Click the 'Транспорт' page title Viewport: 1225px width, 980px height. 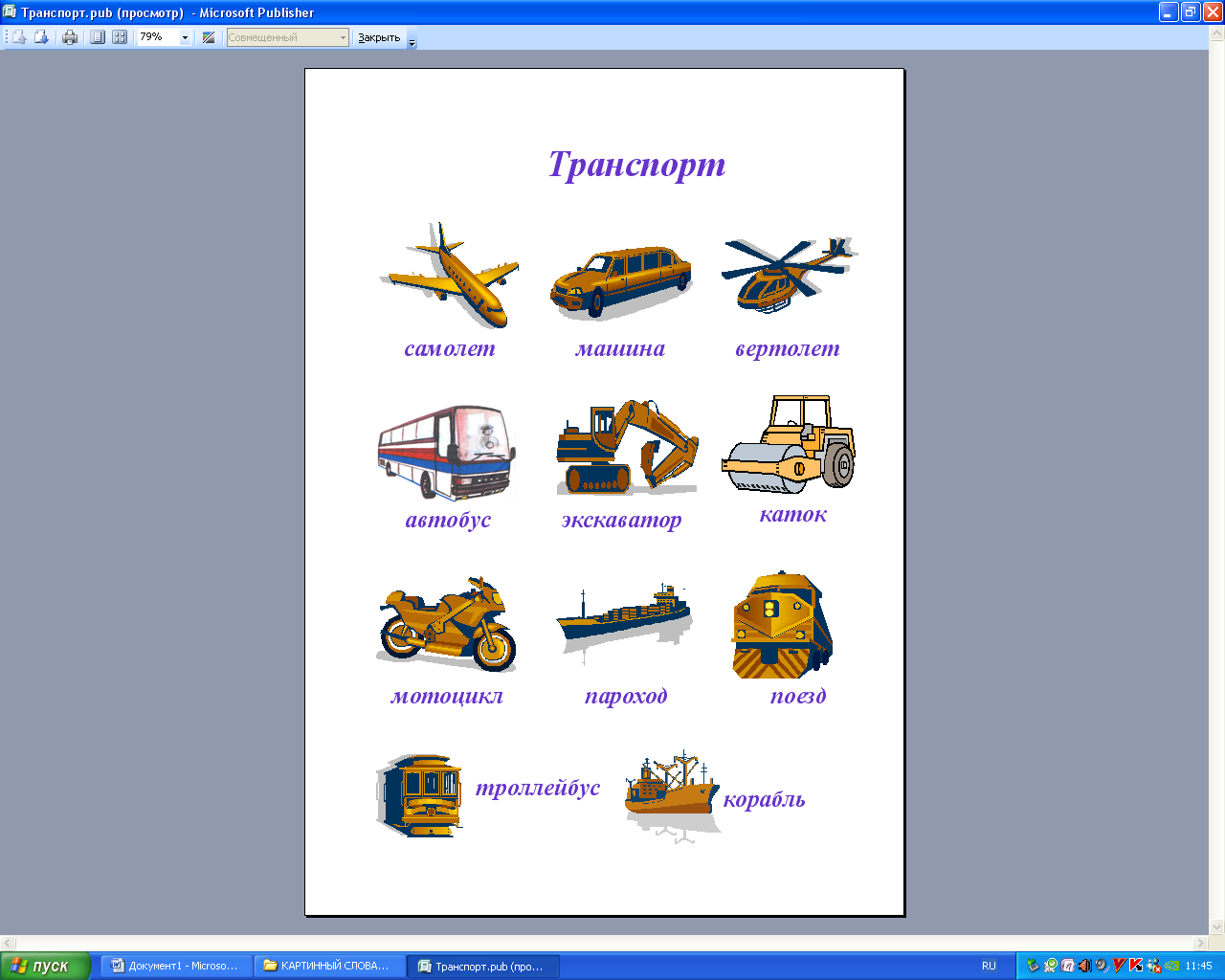click(636, 165)
